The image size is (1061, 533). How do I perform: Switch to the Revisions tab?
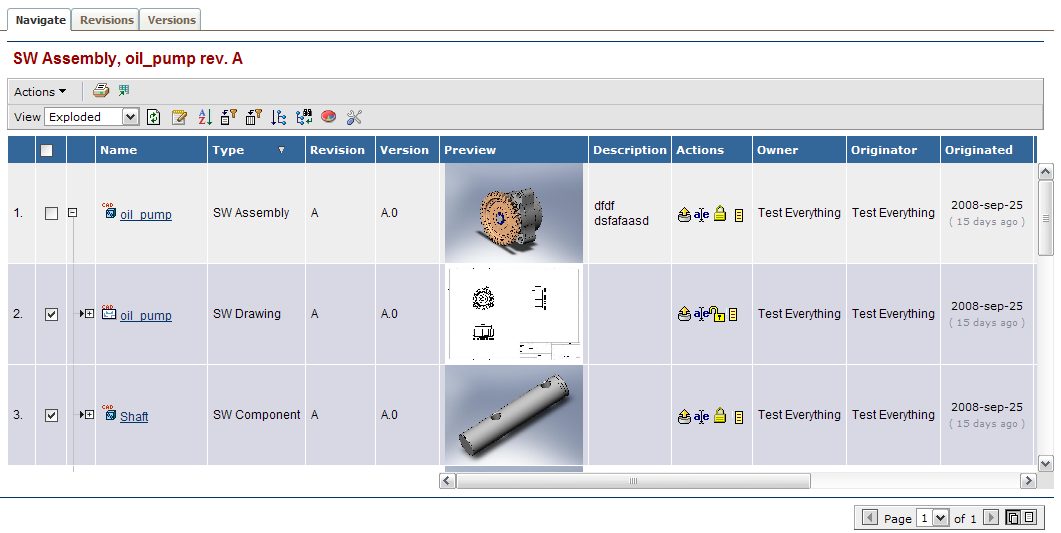click(x=106, y=20)
